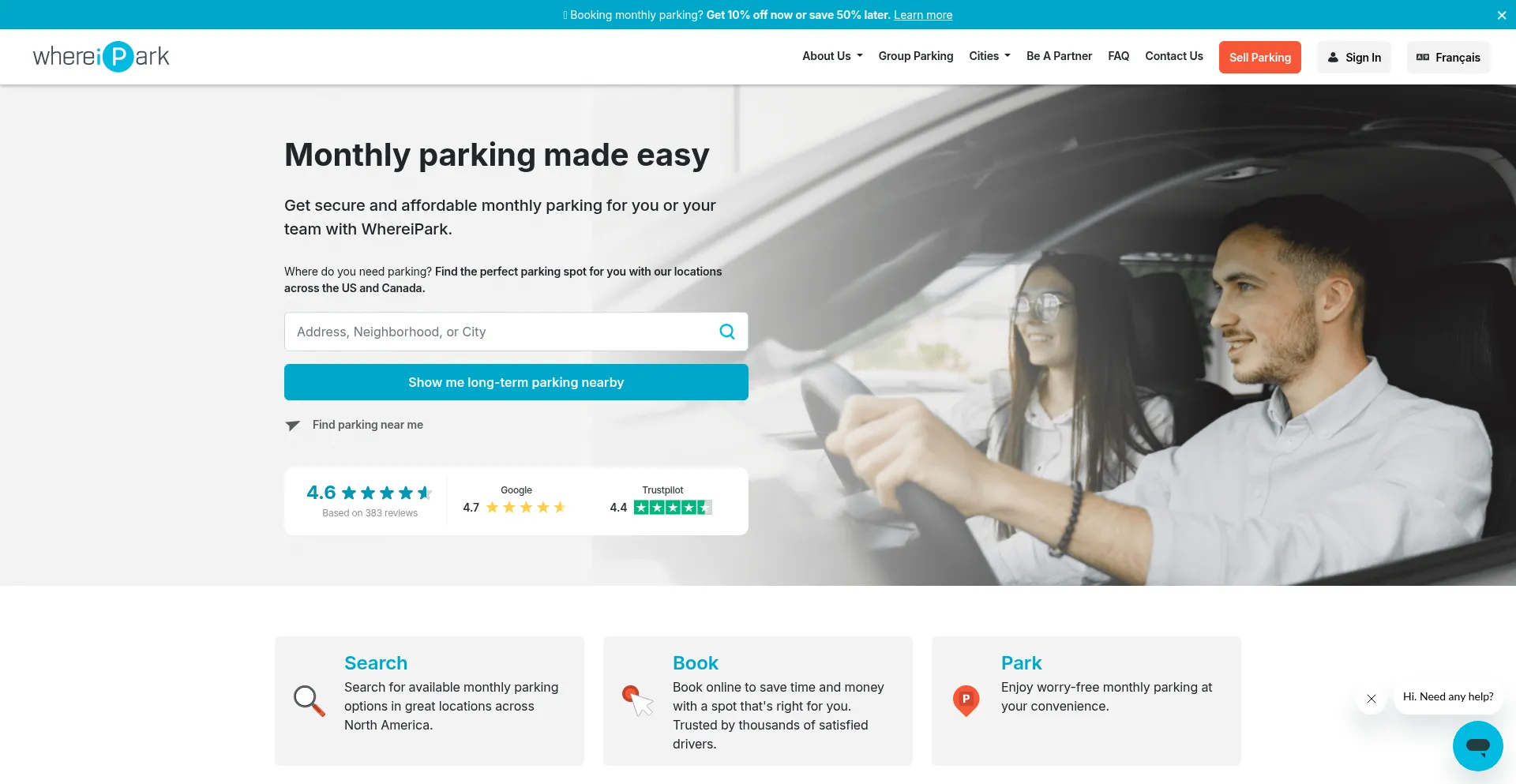Switch language to Français

tap(1448, 57)
